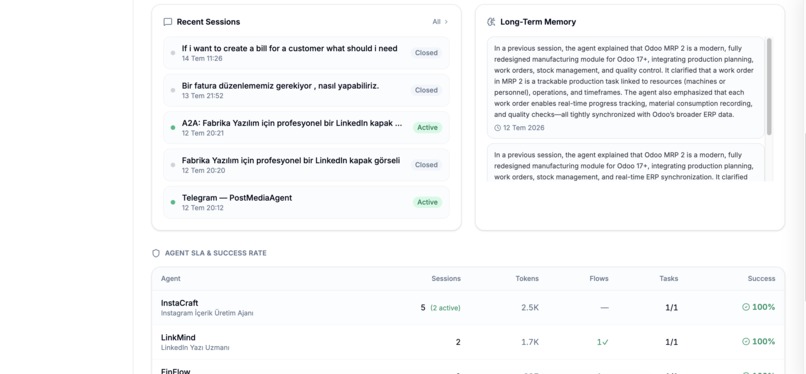Select the LinkMind agent name
The width and height of the screenshot is (806, 374).
(178, 338)
